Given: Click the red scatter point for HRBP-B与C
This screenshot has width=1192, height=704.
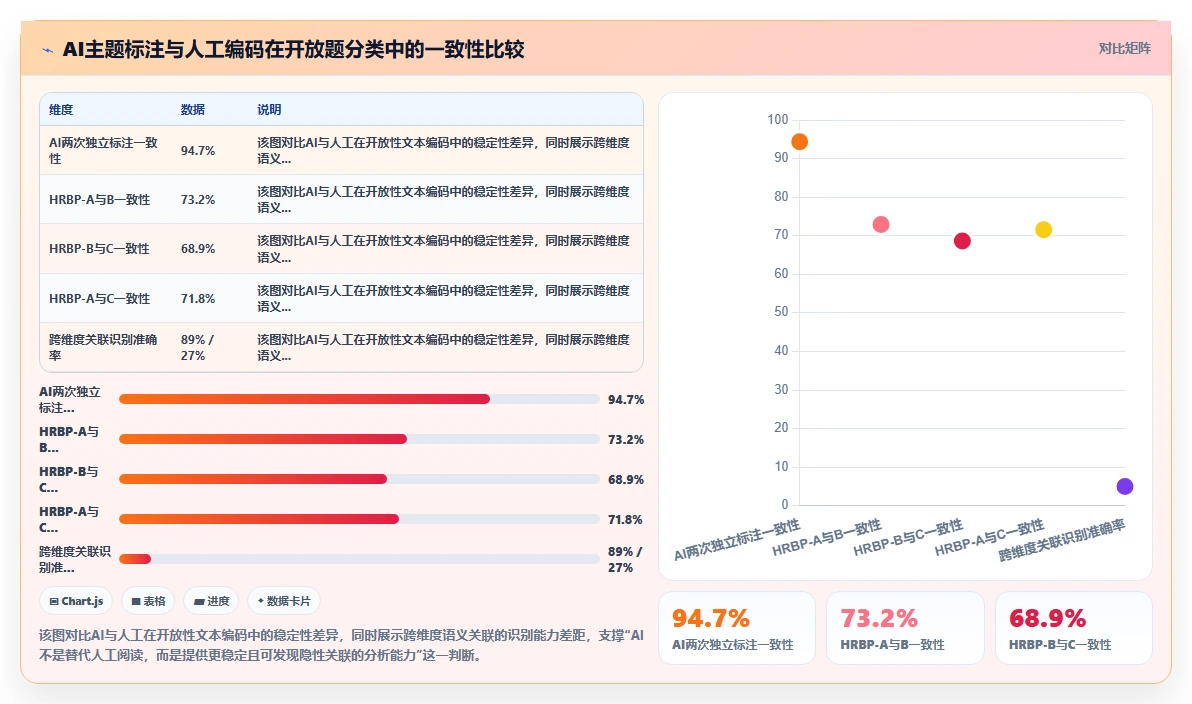Looking at the screenshot, I should (x=962, y=241).
